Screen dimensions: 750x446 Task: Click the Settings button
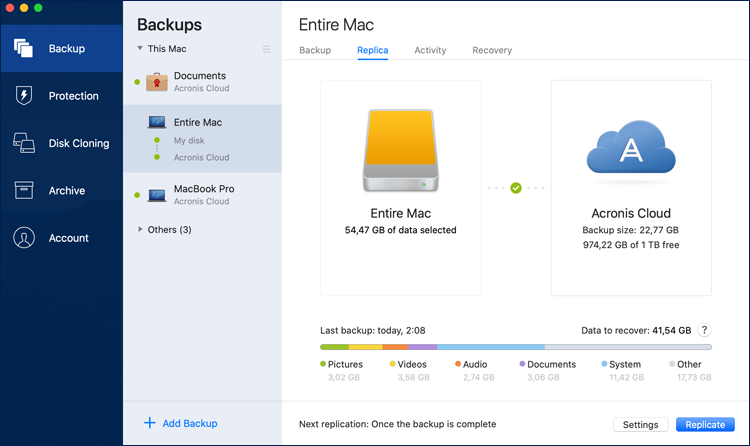pyautogui.click(x=640, y=424)
